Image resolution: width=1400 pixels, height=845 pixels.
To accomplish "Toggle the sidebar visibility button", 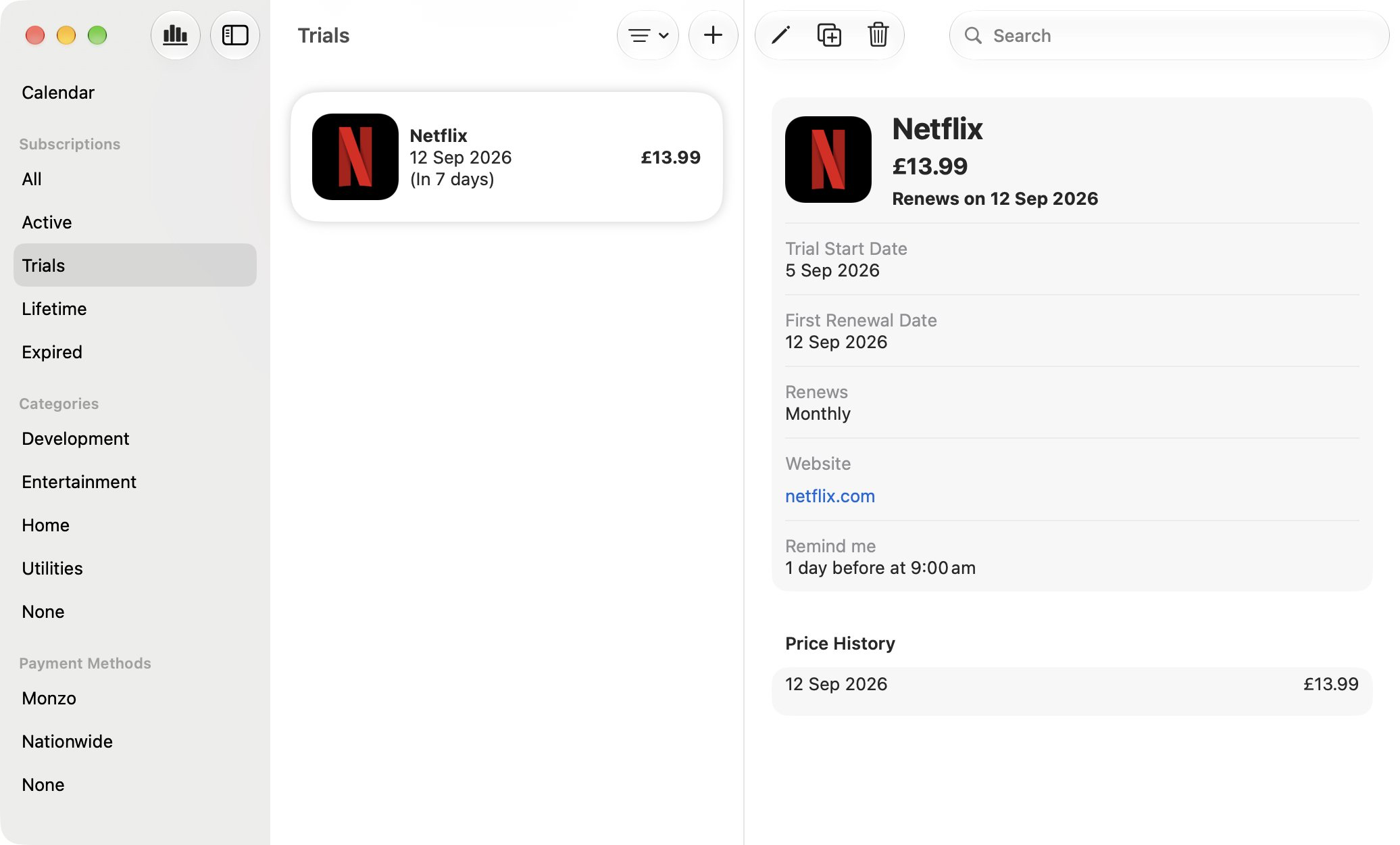I will (x=235, y=35).
